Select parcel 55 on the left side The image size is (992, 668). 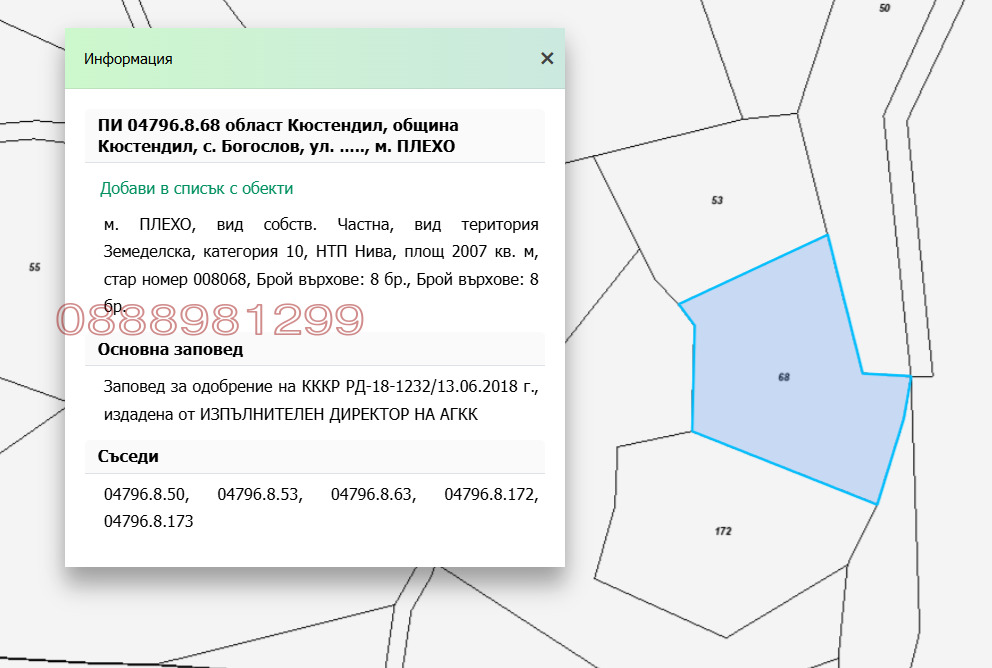35,267
